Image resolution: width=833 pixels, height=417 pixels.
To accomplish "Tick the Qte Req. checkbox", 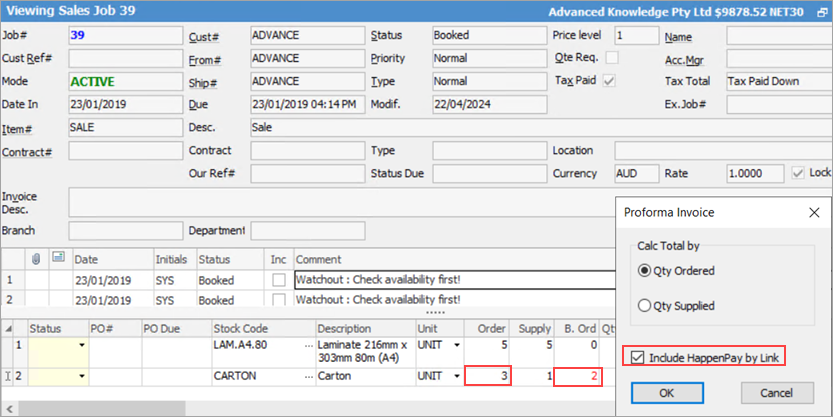I will 607,58.
